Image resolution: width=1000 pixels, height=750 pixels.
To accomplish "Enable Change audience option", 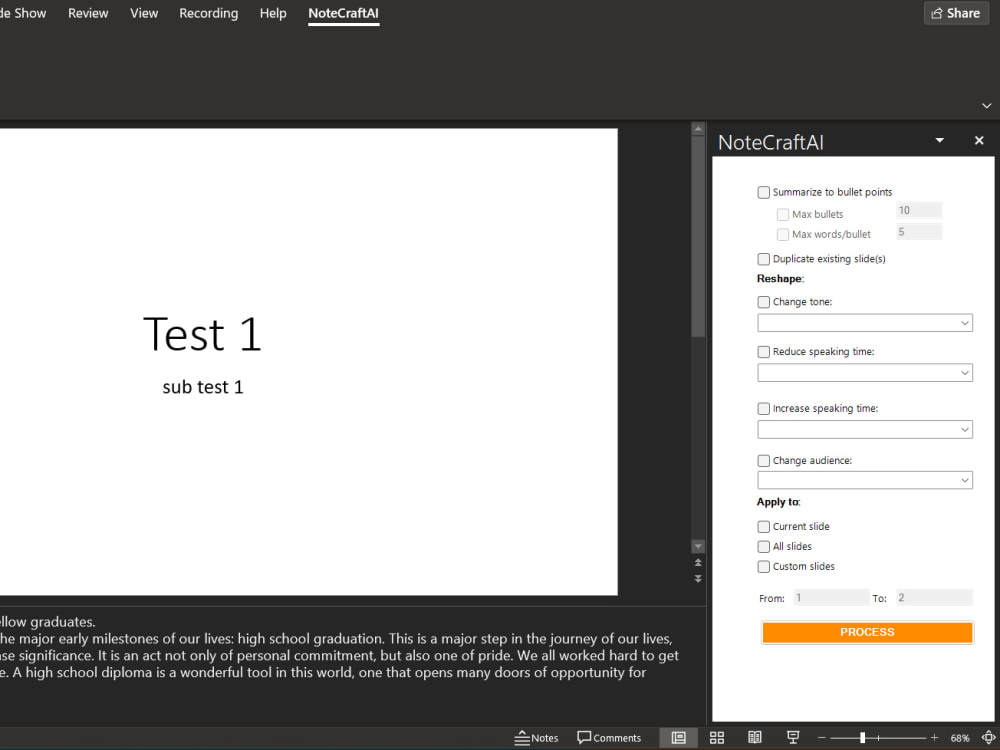I will click(763, 460).
